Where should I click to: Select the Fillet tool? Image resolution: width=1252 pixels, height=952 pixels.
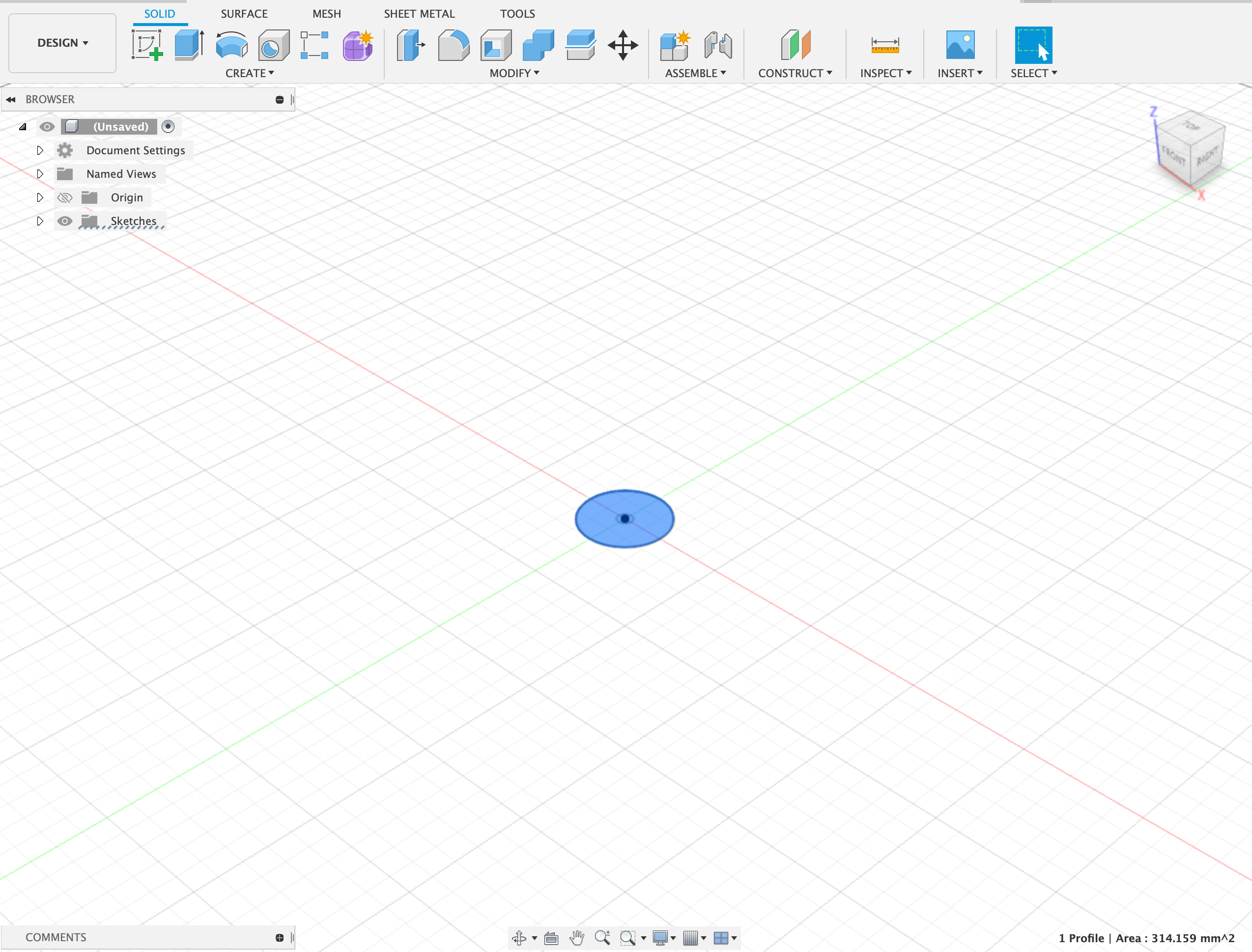click(454, 45)
